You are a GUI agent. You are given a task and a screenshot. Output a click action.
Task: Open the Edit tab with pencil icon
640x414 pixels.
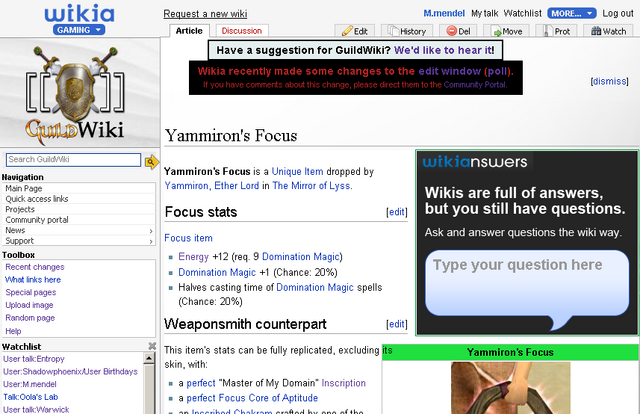coord(354,31)
